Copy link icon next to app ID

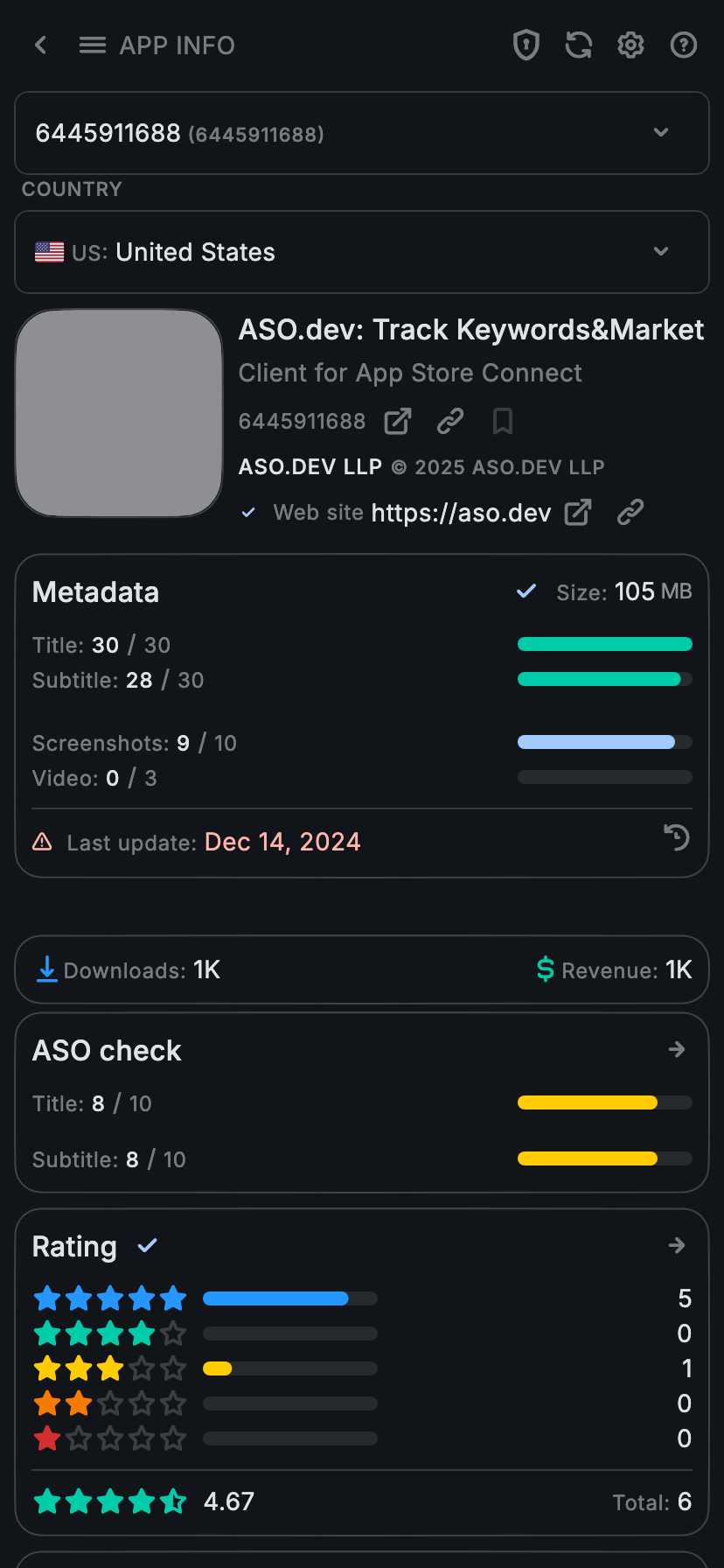(x=450, y=422)
